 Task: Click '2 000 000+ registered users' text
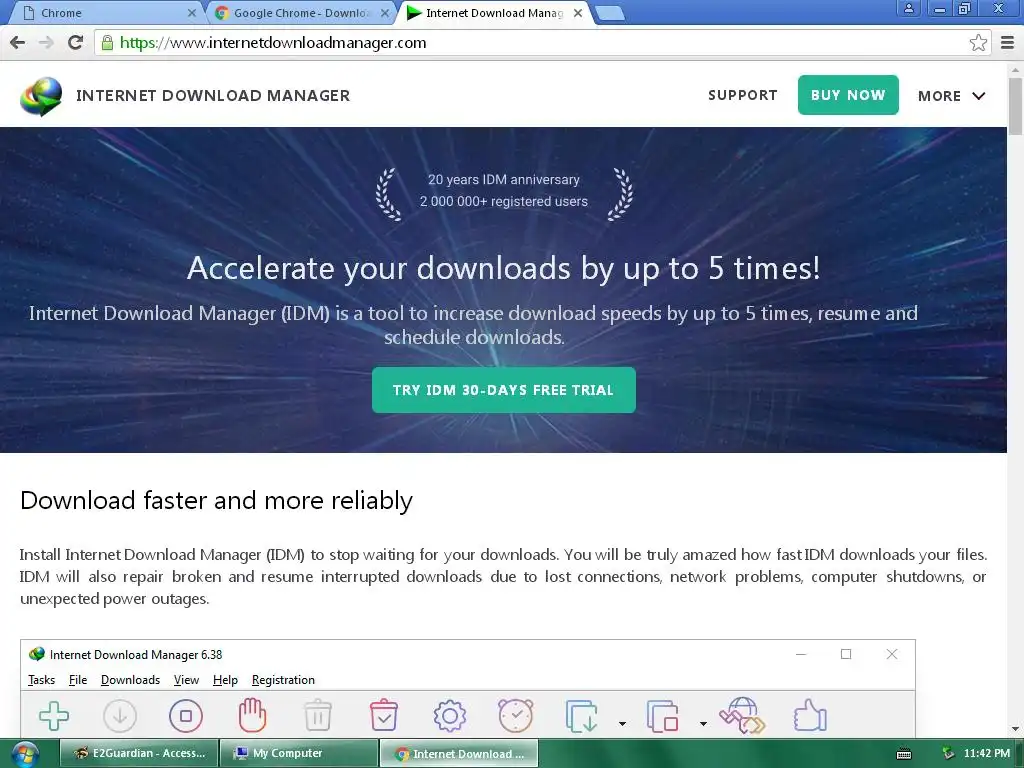504,201
